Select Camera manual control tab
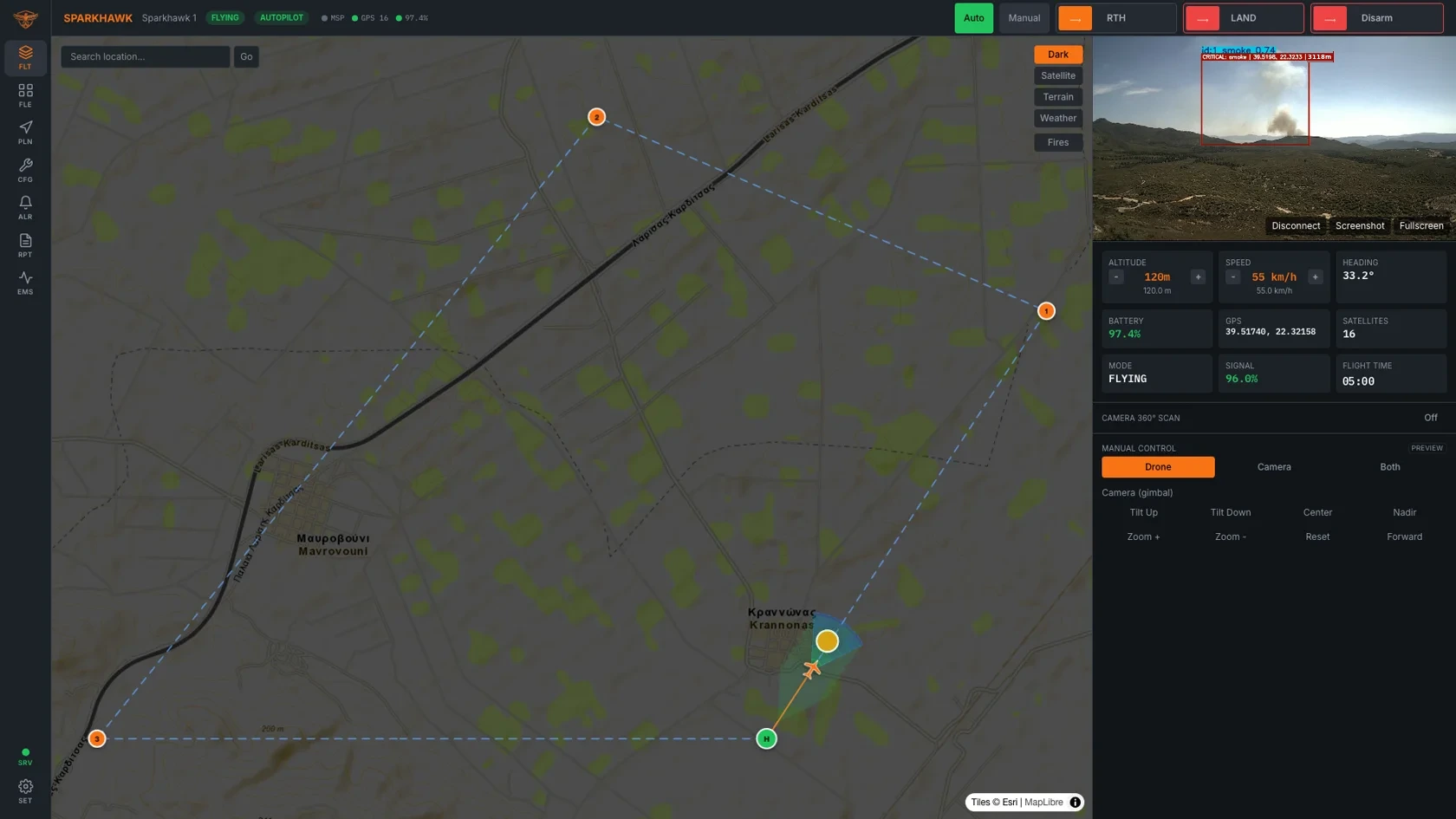1456x819 pixels. point(1274,467)
